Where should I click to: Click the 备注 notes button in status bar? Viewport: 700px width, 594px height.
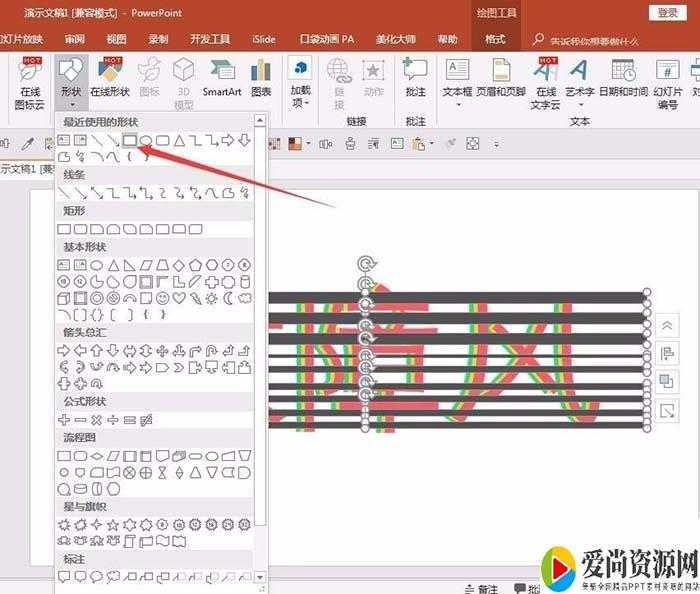click(x=481, y=588)
